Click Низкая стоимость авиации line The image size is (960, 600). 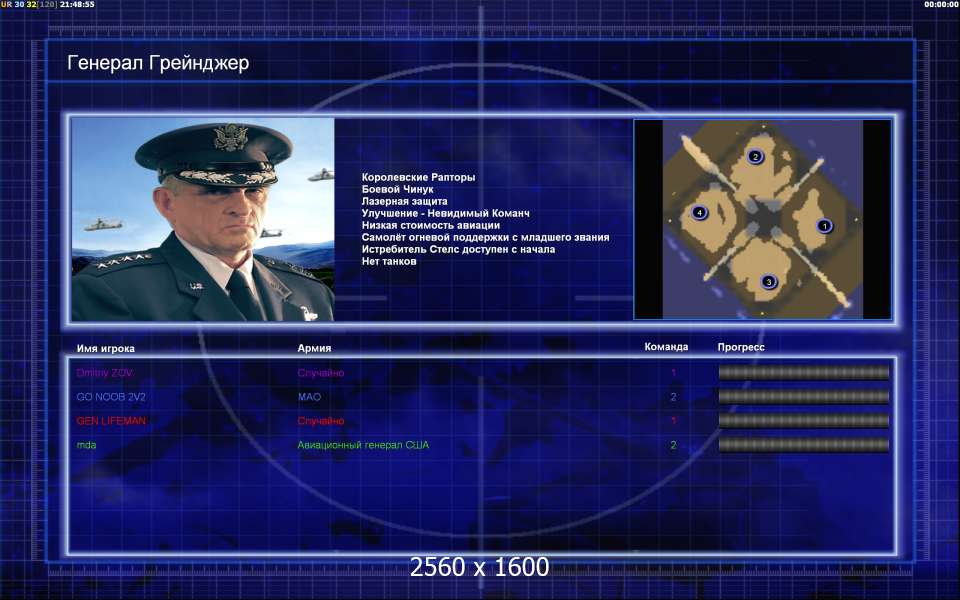point(430,225)
